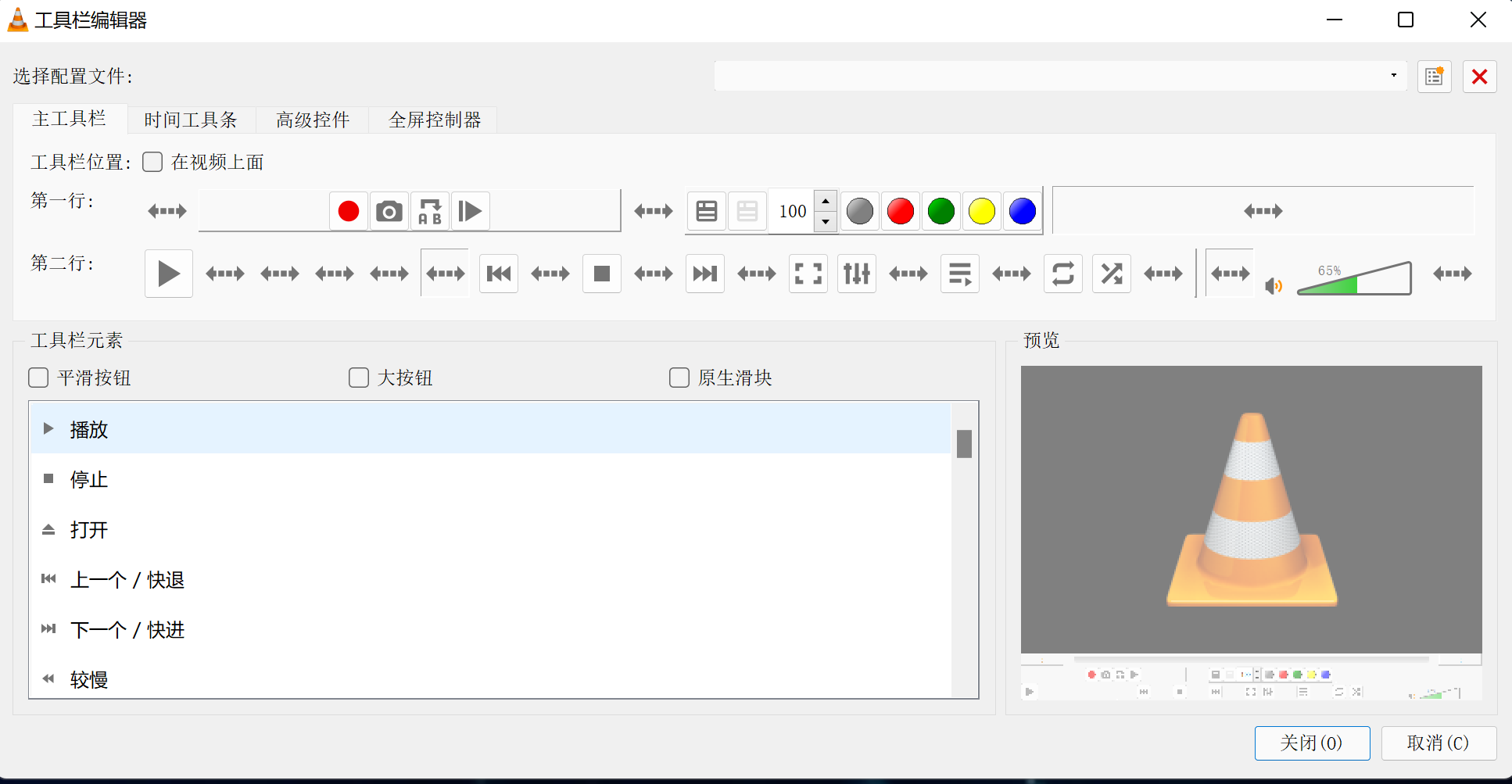Click the 关闭(O) button
Screen dimensions: 1512x784
pyautogui.click(x=1312, y=743)
